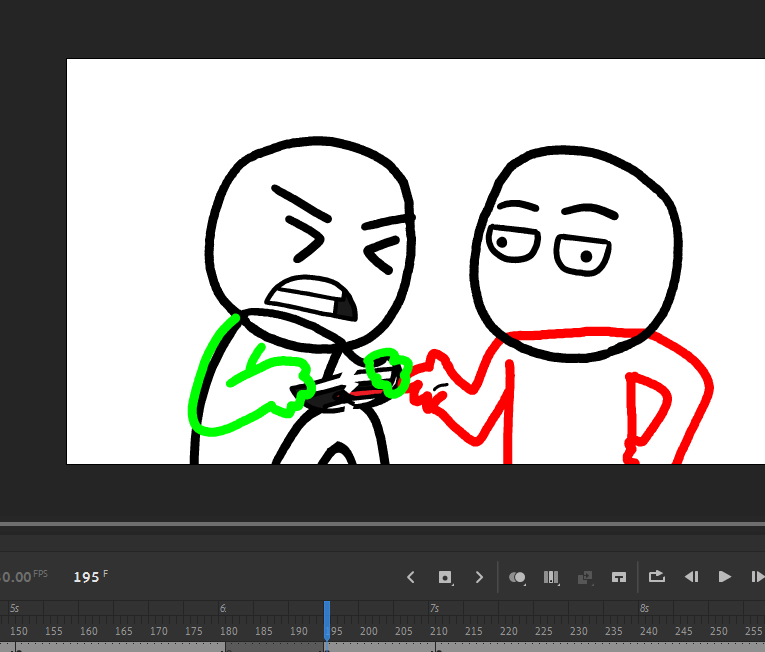The image size is (765, 652).
Task: Select the angry character's head on stage
Action: 310,244
